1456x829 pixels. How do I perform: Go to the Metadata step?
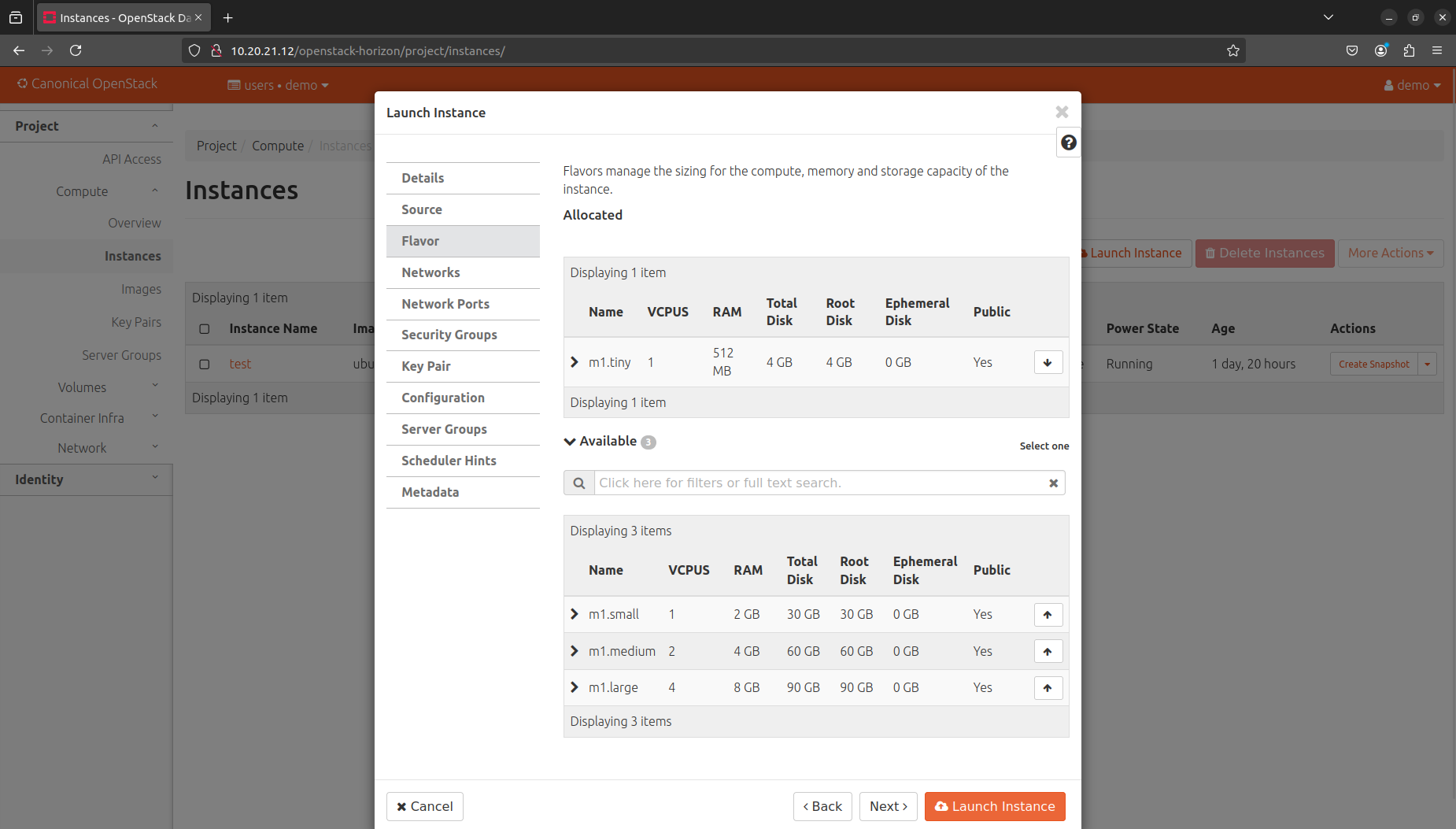[x=463, y=492]
